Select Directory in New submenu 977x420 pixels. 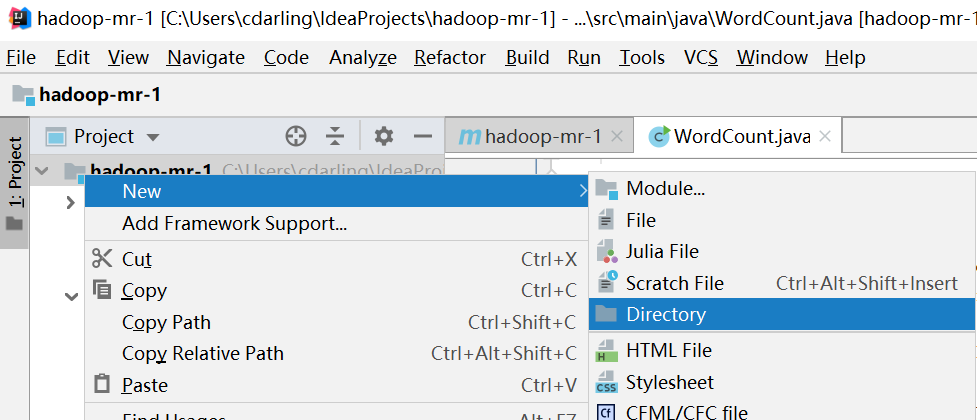tap(783, 314)
